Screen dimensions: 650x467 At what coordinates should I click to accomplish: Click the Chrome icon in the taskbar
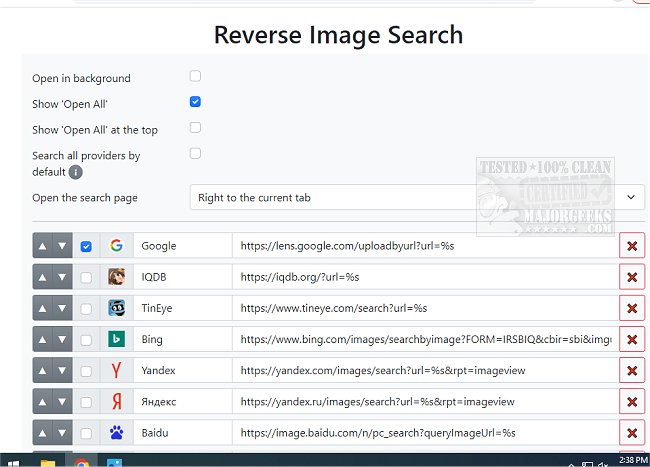(81, 462)
